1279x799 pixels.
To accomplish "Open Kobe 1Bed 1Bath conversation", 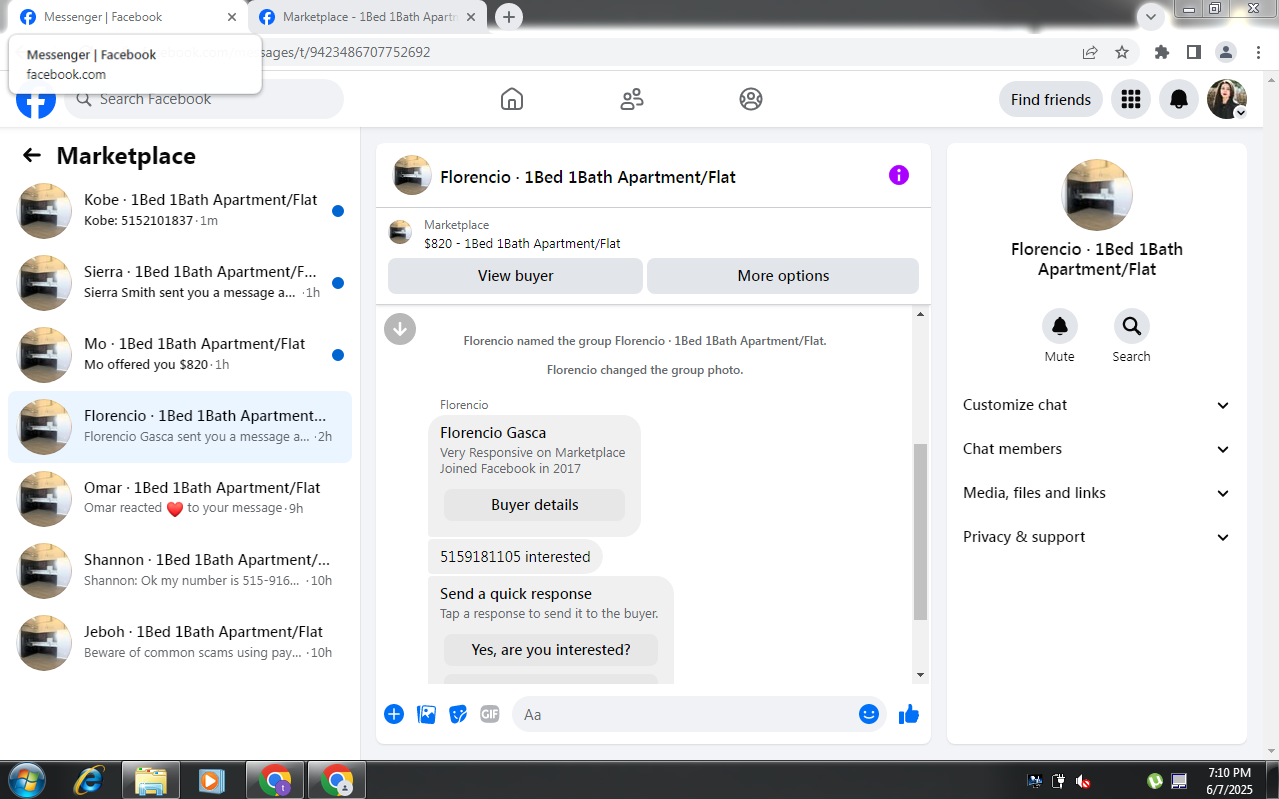I will [x=180, y=210].
